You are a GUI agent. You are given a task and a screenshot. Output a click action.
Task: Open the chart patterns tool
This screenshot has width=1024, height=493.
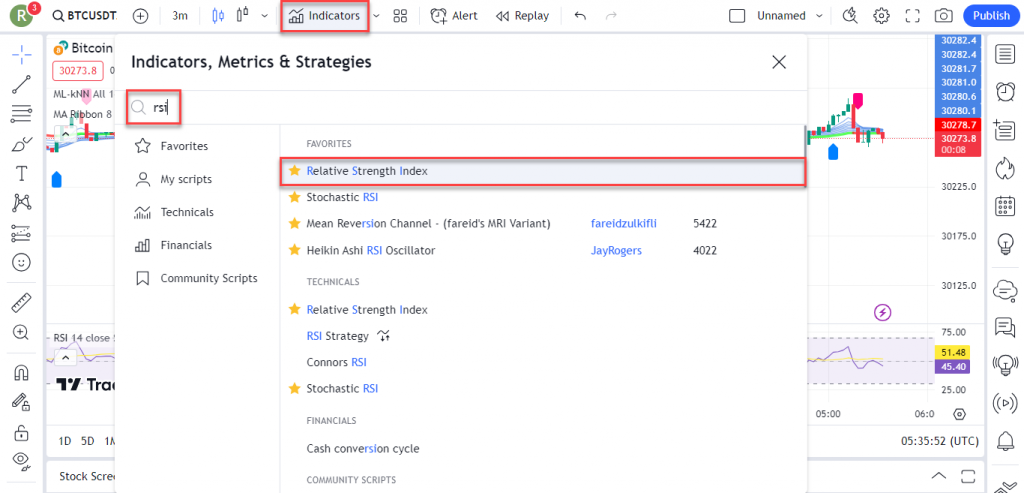pyautogui.click(x=22, y=203)
